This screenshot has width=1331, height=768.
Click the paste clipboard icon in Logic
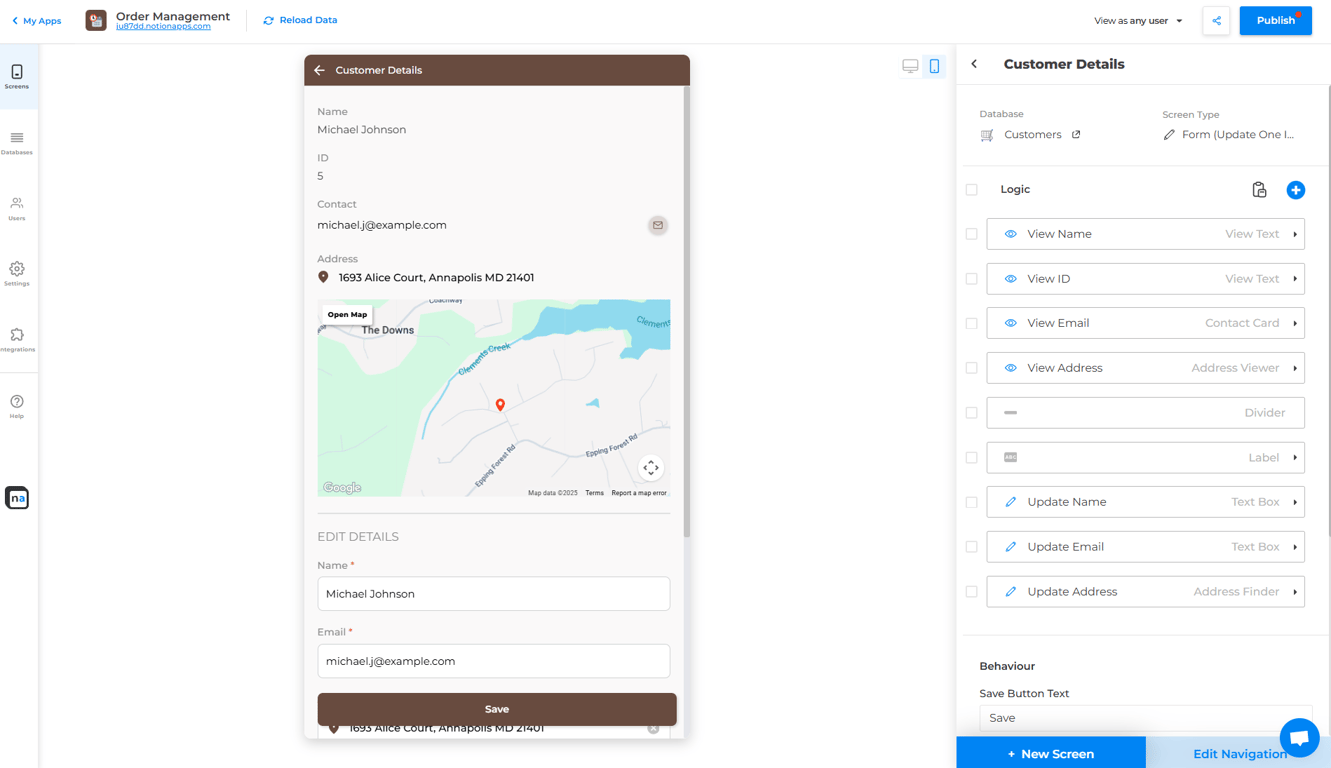(1259, 190)
